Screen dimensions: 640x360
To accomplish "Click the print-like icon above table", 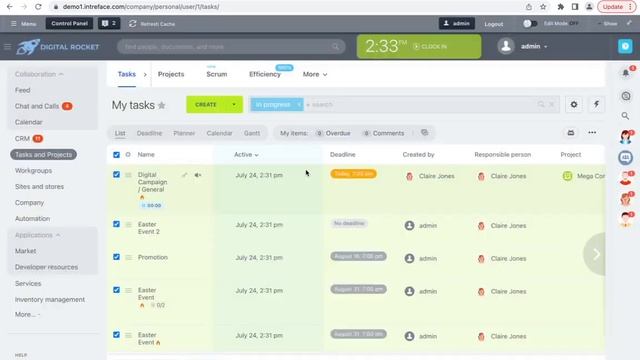I will [x=571, y=133].
